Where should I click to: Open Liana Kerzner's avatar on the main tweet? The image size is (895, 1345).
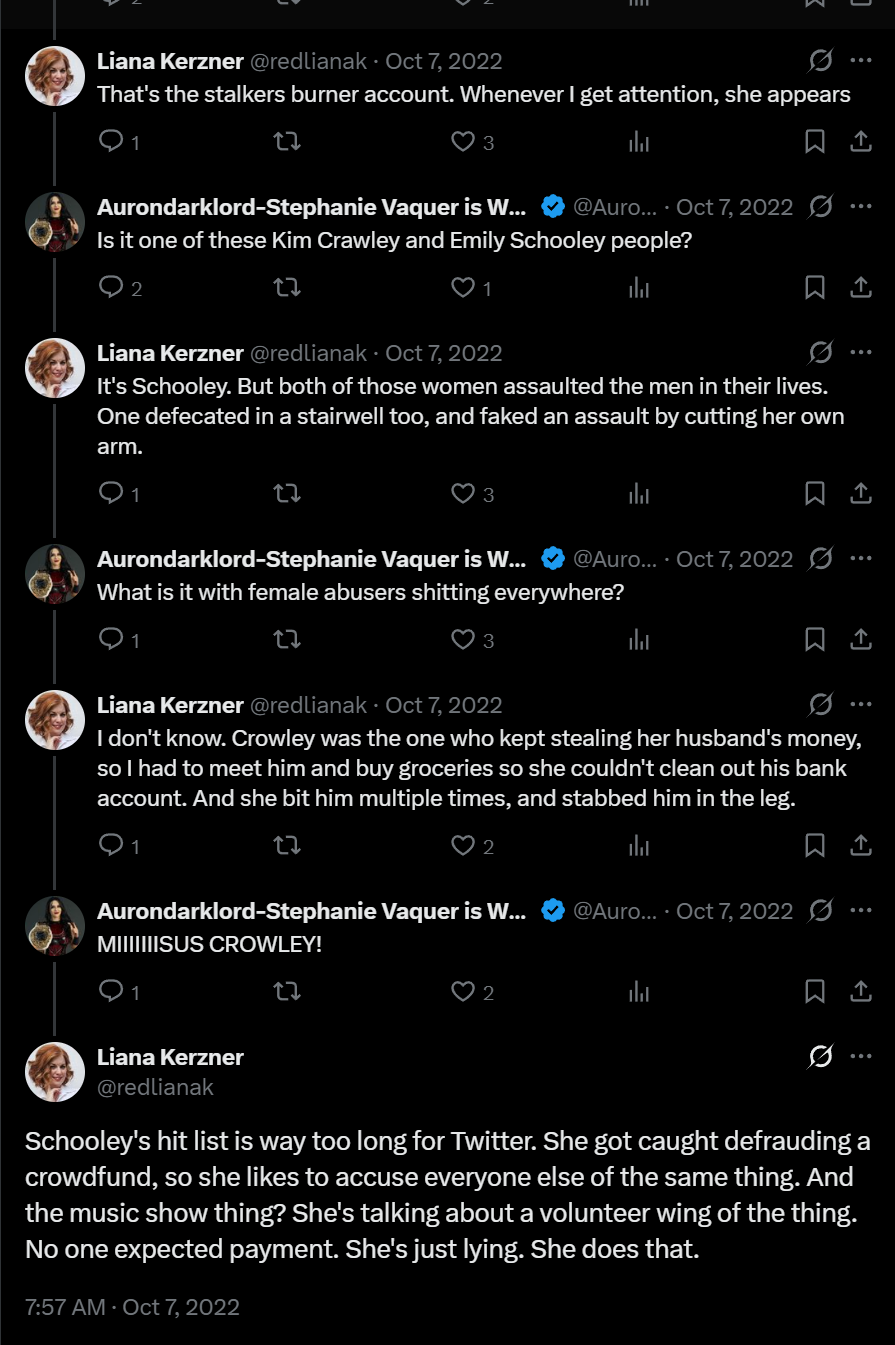[55, 1072]
